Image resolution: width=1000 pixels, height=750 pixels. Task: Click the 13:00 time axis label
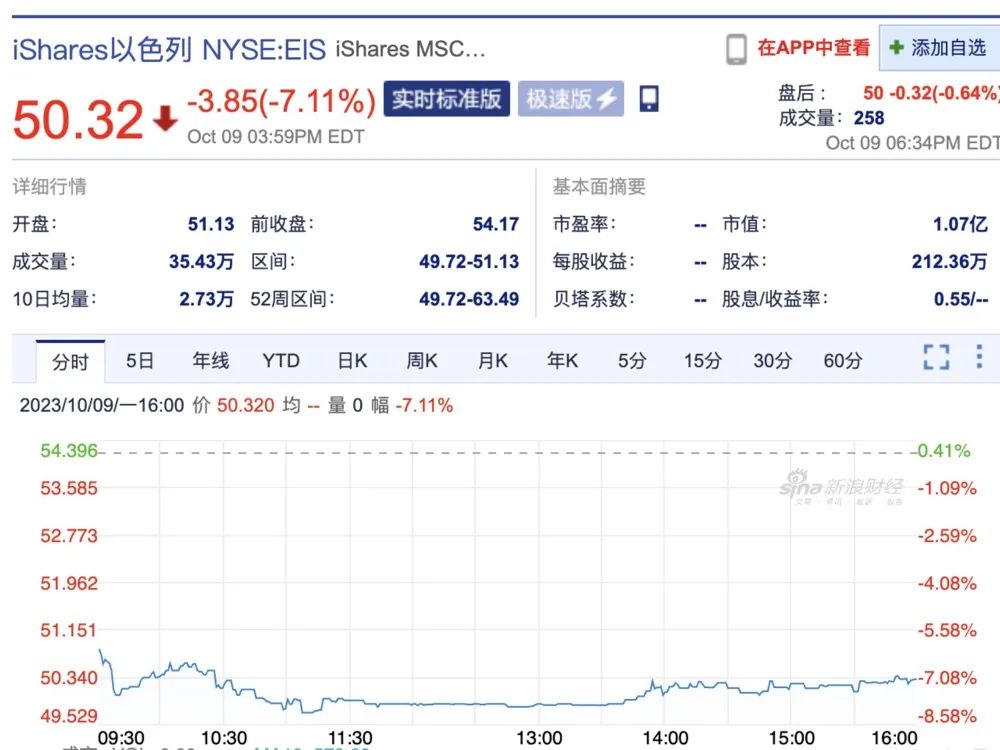539,738
